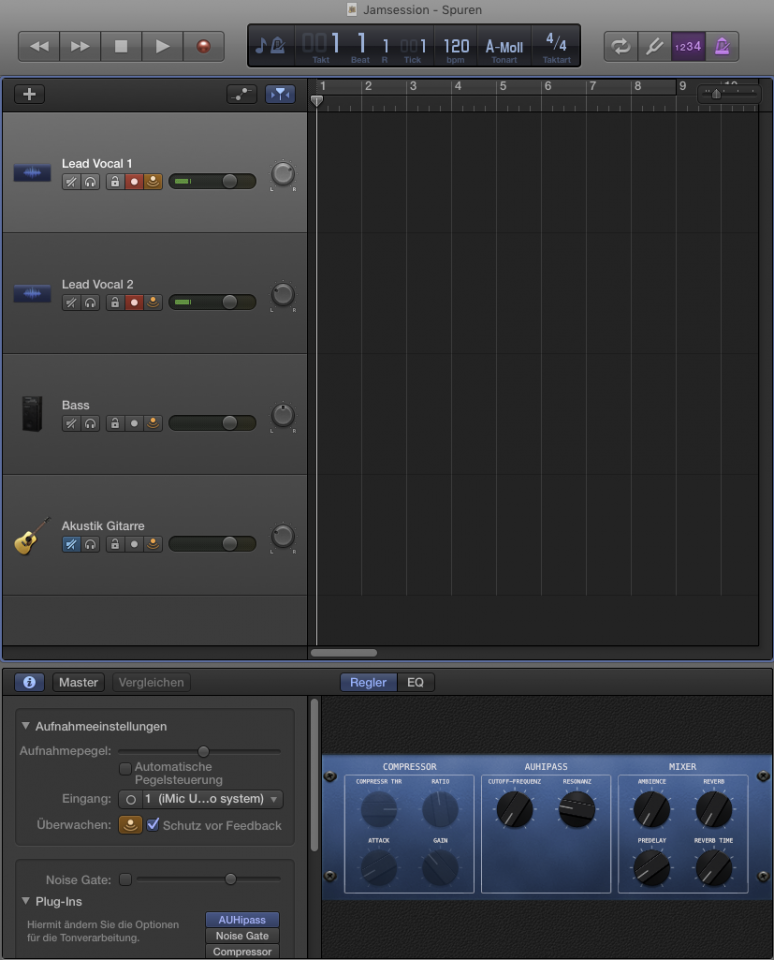774x960 pixels.
Task: Select the Akustik Gitarre guitar icon
Action: [32, 536]
